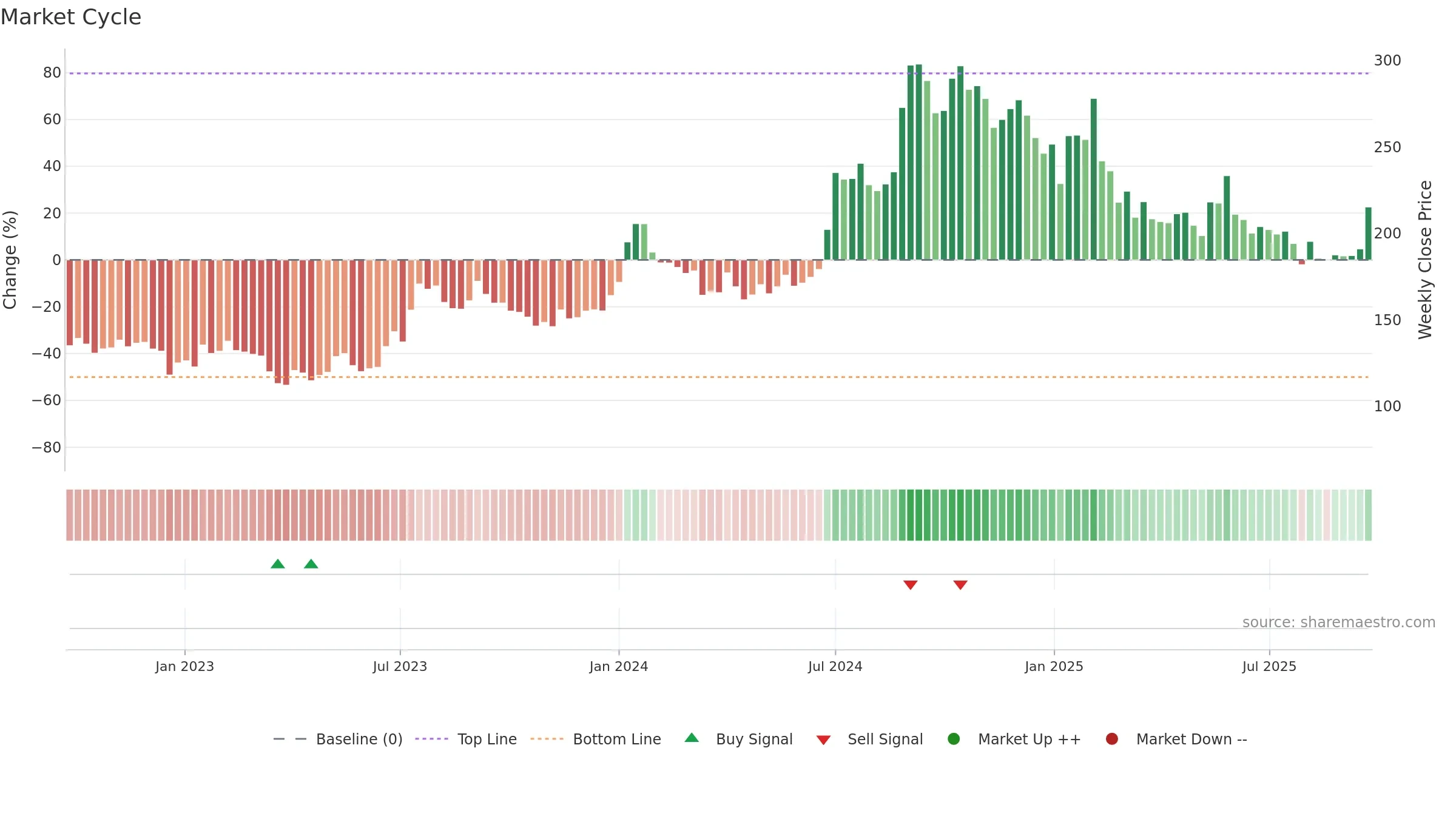1456x819 pixels.
Task: Click the source: sharemaestro.com text
Action: coord(1339,622)
